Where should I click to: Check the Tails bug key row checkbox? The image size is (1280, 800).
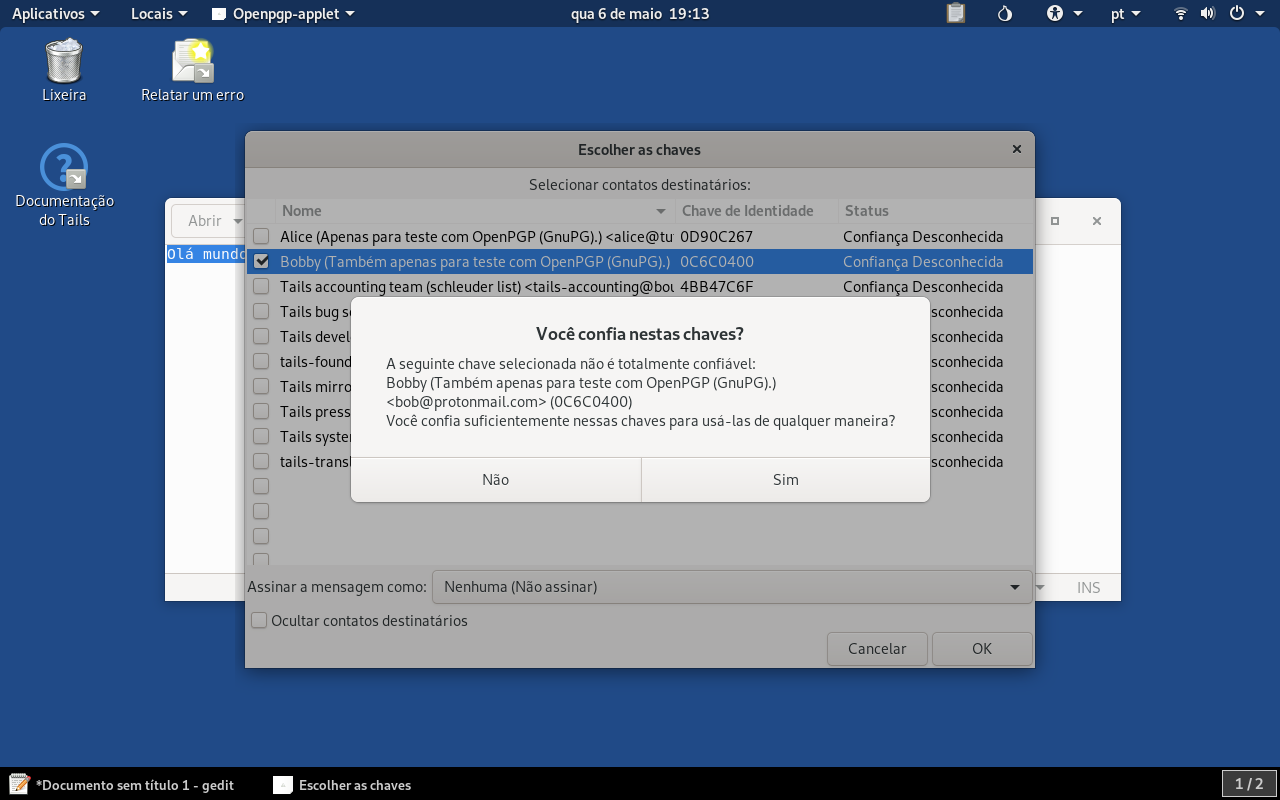(x=261, y=312)
